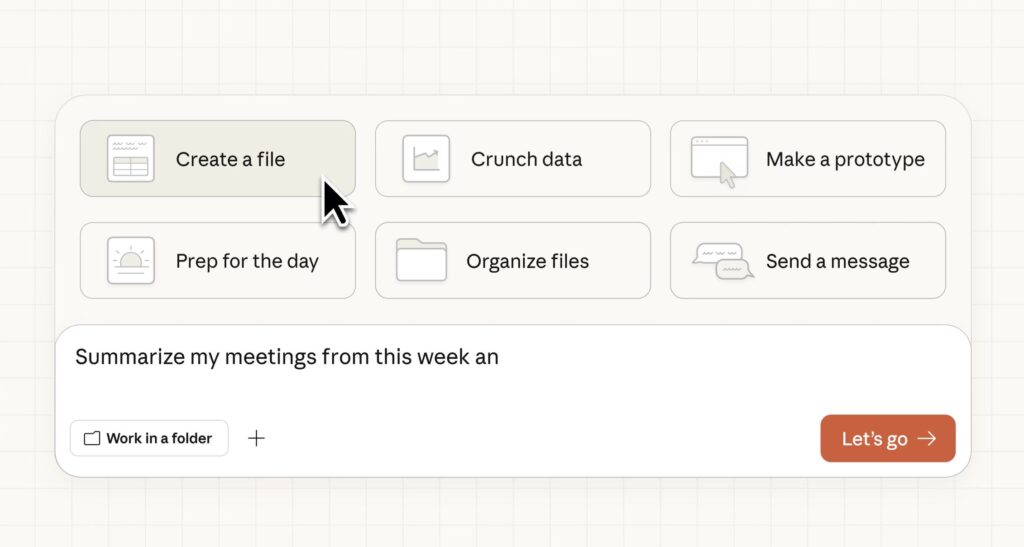This screenshot has height=547, width=1024.
Task: Select the Create a file suggestion
Action: click(230, 159)
